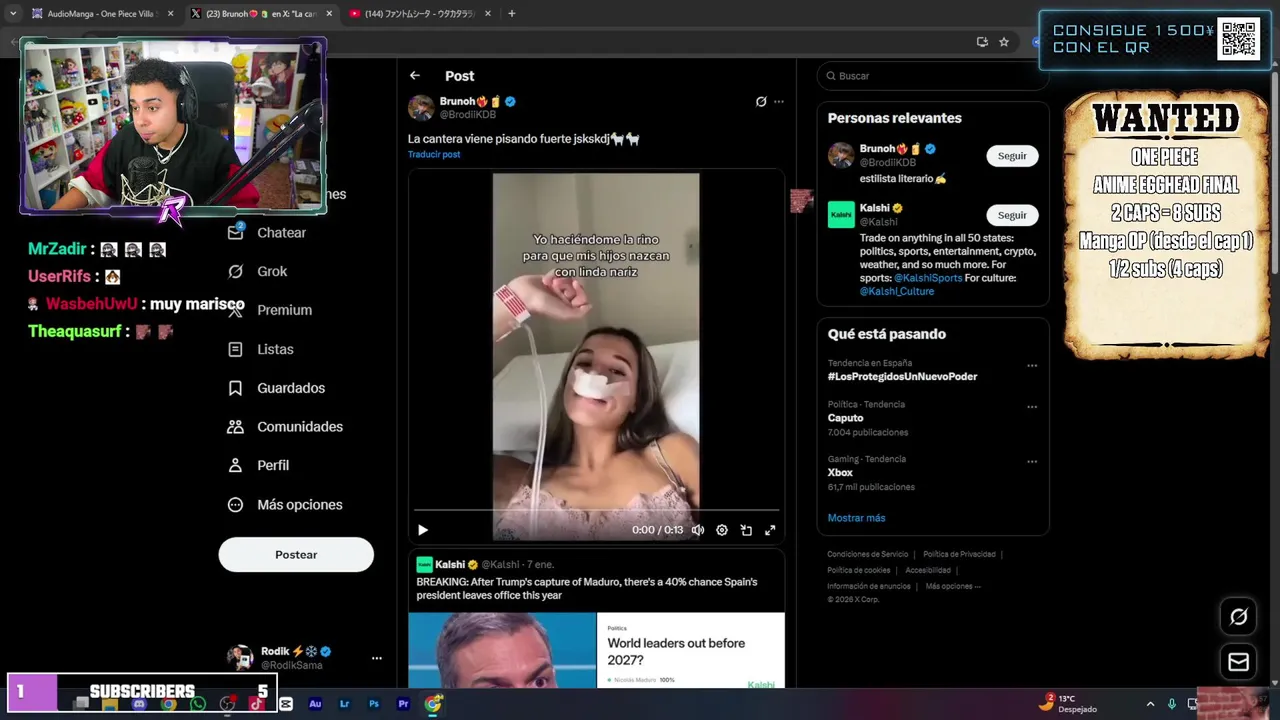
Task: Open Premiere Pro from taskbar
Action: (403, 704)
